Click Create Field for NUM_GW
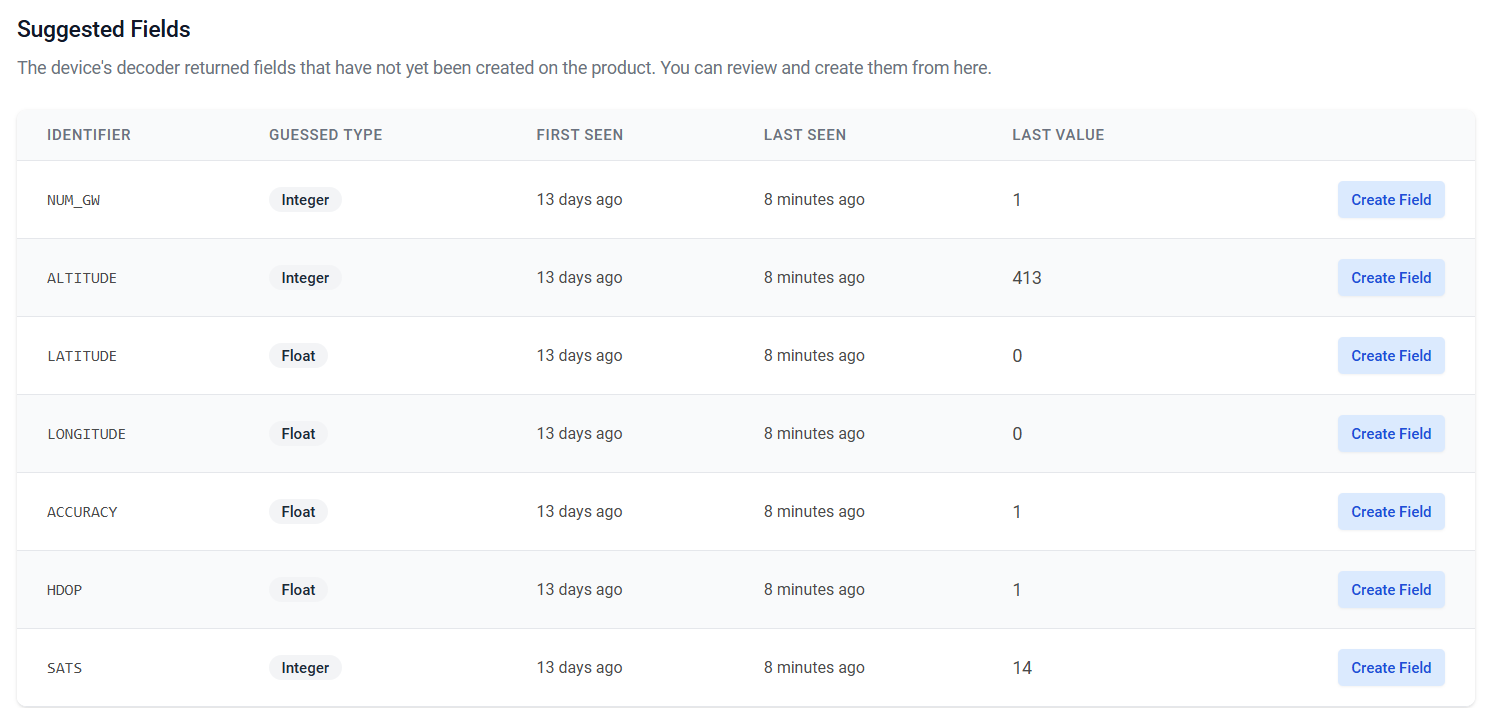The width and height of the screenshot is (1502, 708). point(1390,200)
